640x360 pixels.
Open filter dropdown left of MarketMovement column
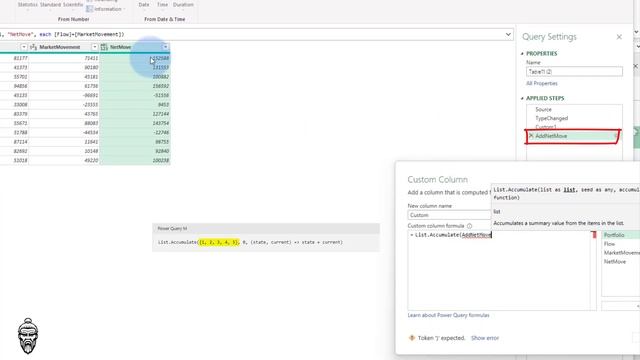point(23,47)
